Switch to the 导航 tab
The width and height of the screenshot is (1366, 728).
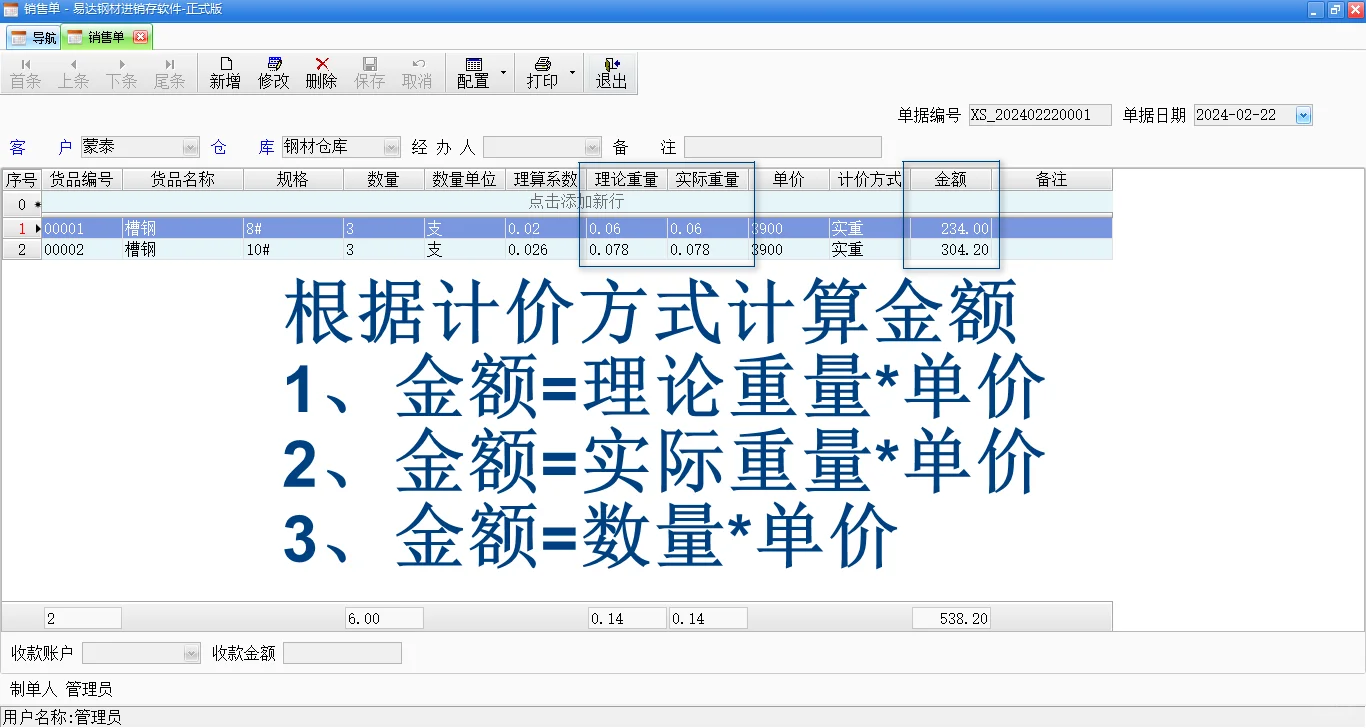point(33,37)
